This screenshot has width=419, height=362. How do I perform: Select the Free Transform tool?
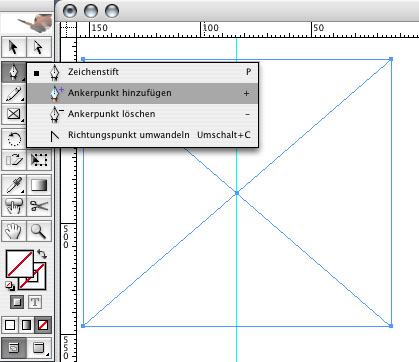point(39,160)
